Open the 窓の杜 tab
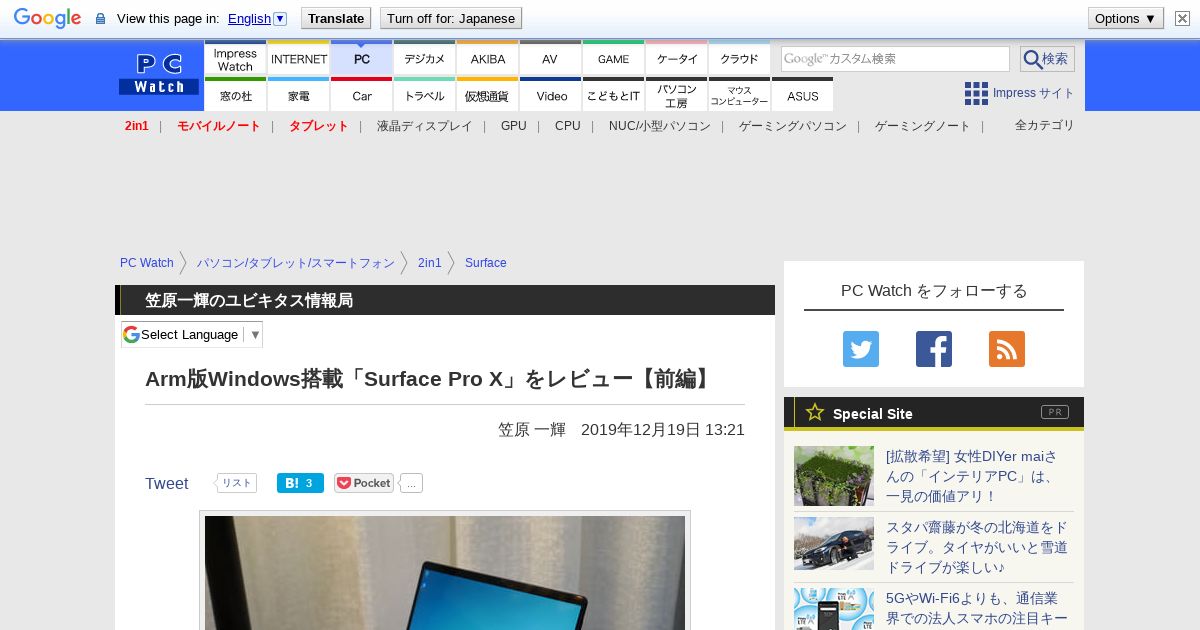 point(235,95)
